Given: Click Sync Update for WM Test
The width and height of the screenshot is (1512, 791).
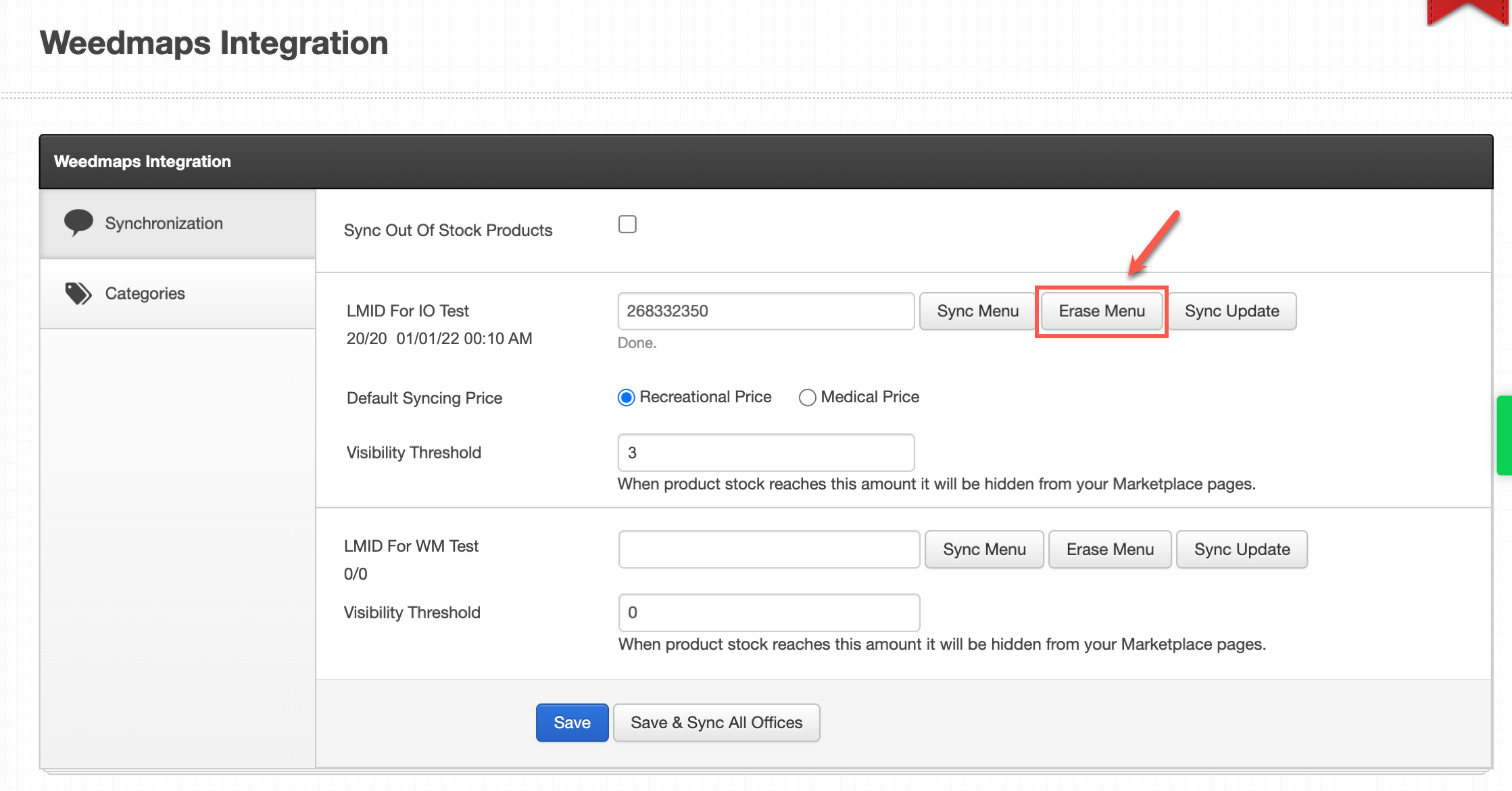Looking at the screenshot, I should click(1242, 550).
